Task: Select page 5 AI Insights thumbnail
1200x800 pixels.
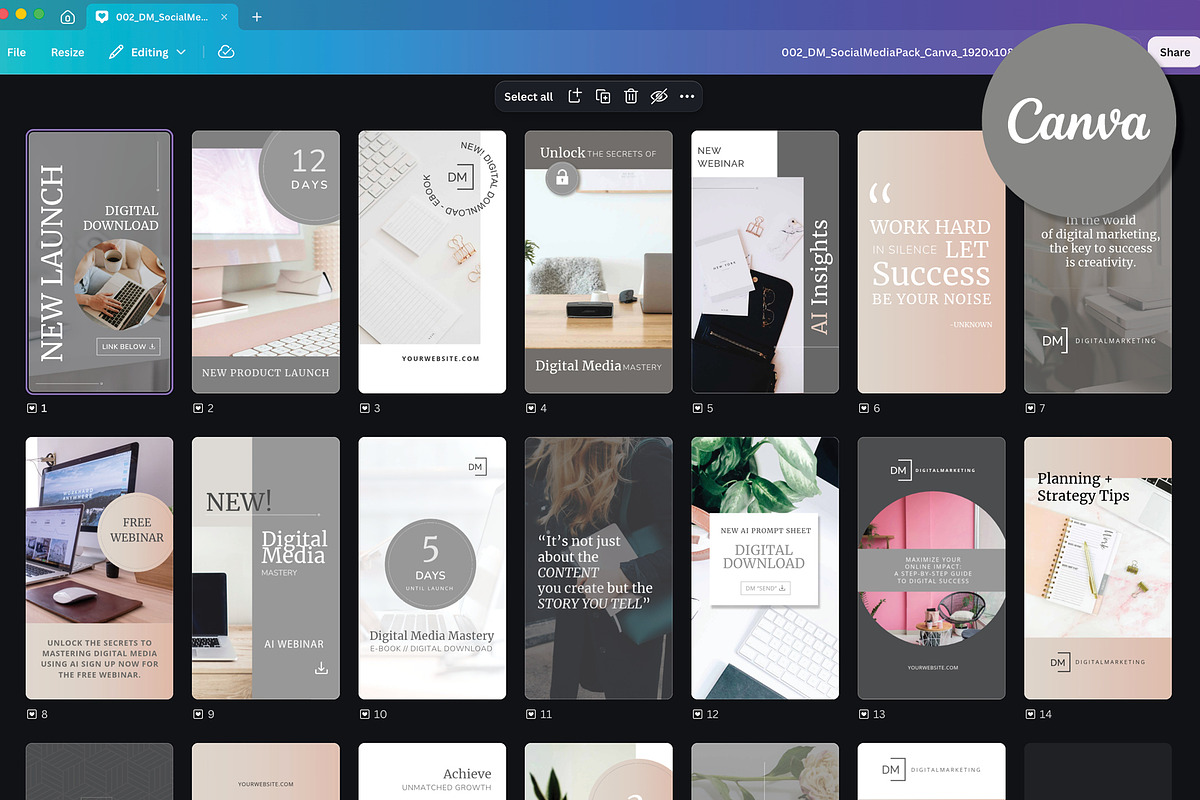Action: (x=765, y=262)
